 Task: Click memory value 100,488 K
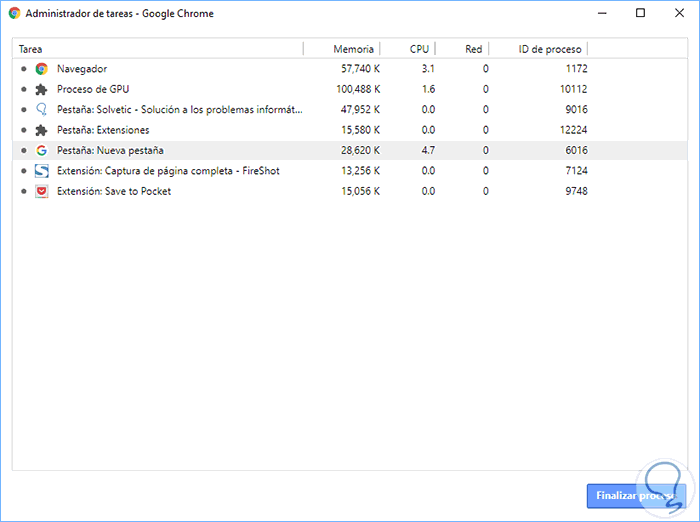tap(358, 89)
